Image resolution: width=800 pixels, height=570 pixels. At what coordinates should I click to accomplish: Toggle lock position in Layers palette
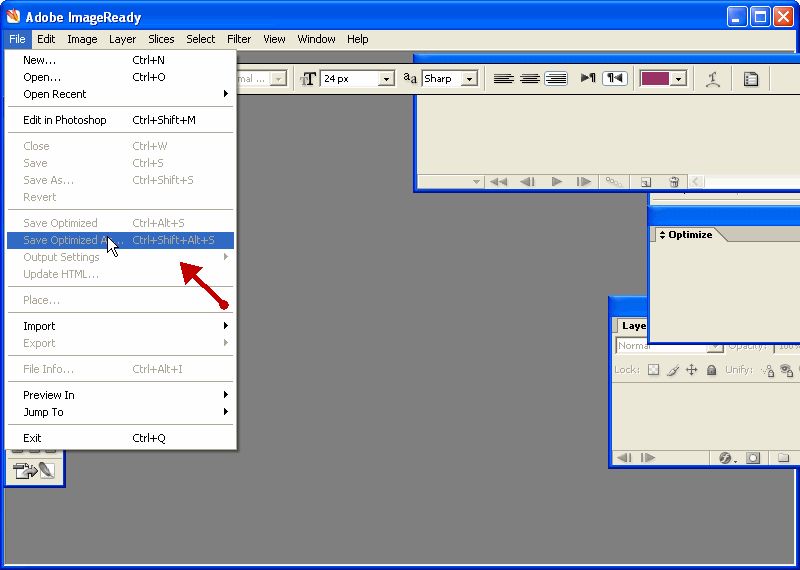click(691, 370)
